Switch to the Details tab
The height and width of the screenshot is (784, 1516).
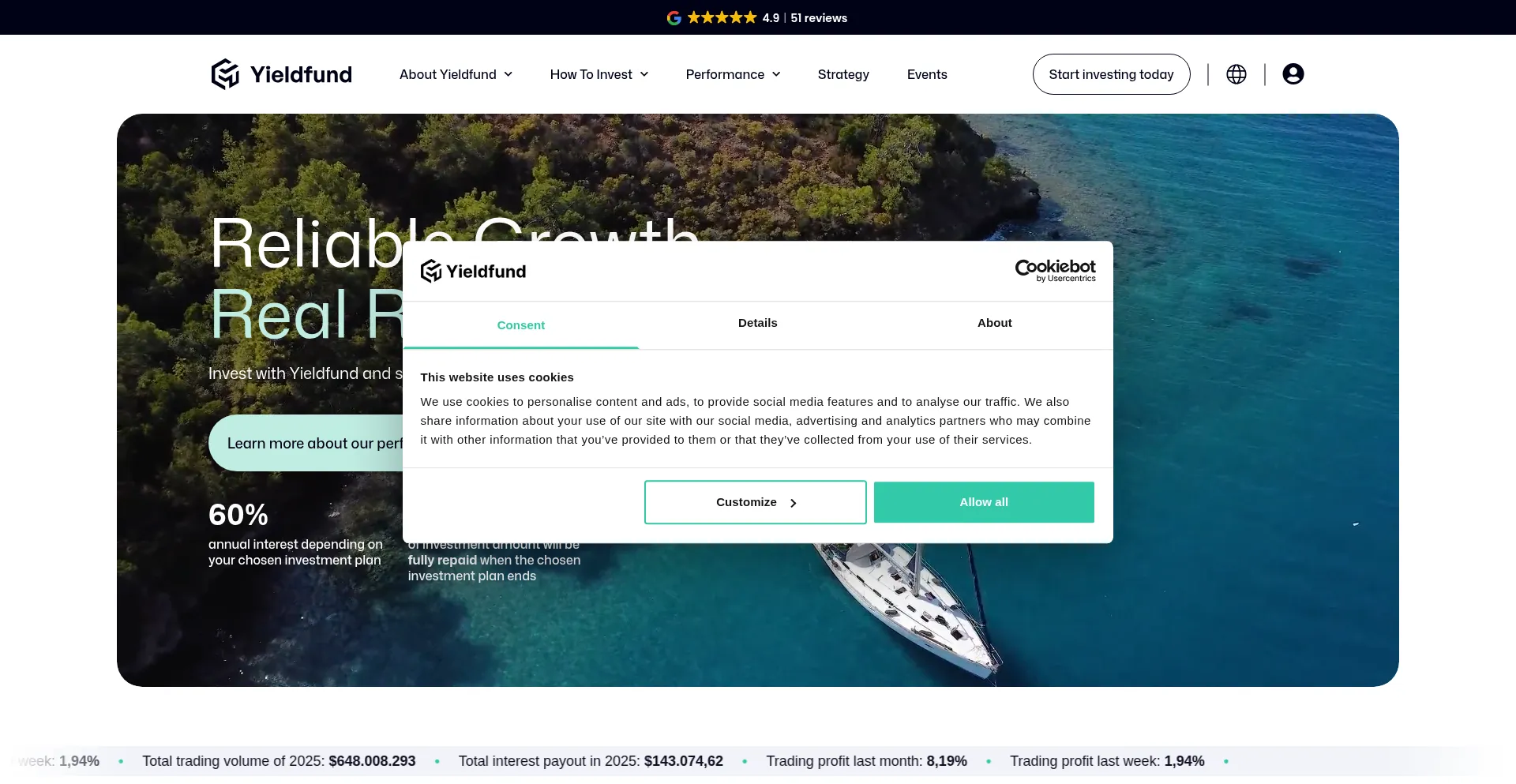pos(758,323)
